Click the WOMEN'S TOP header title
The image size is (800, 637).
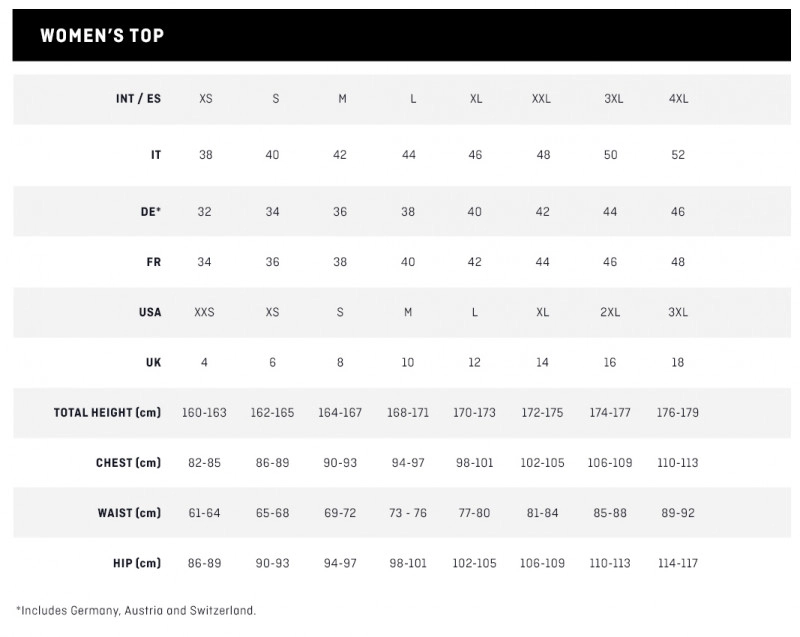(x=102, y=36)
